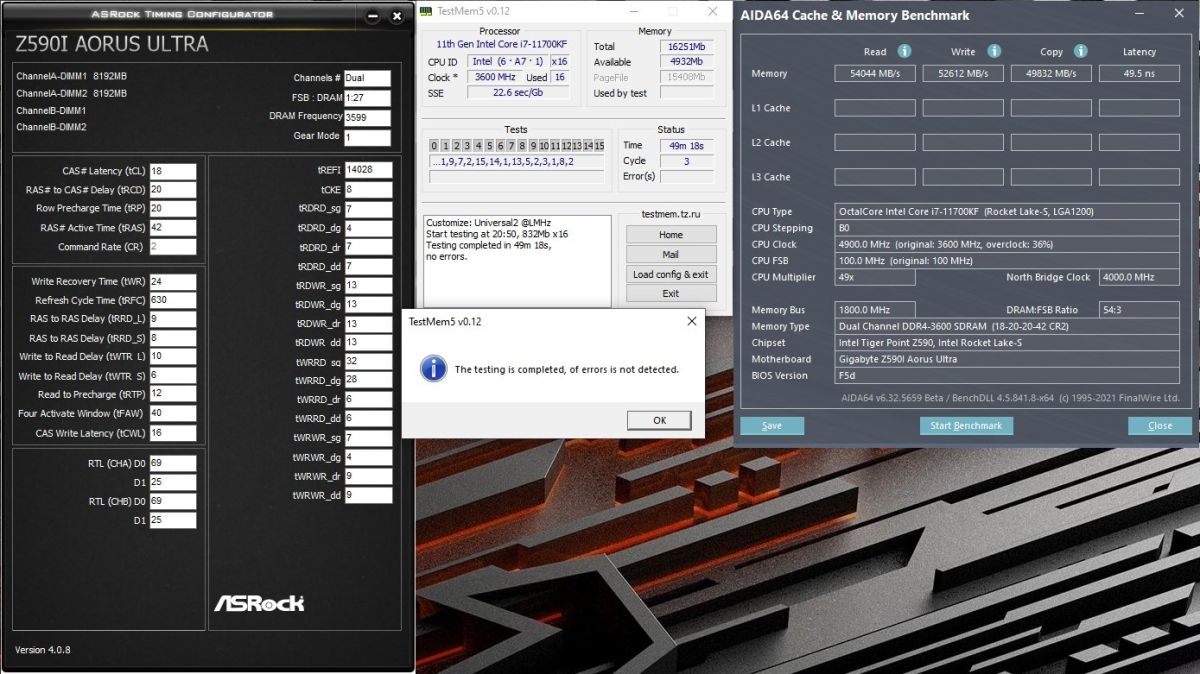
Task: Click the North Bridge Clock 4000.0 MHz field
Action: [x=1139, y=277]
